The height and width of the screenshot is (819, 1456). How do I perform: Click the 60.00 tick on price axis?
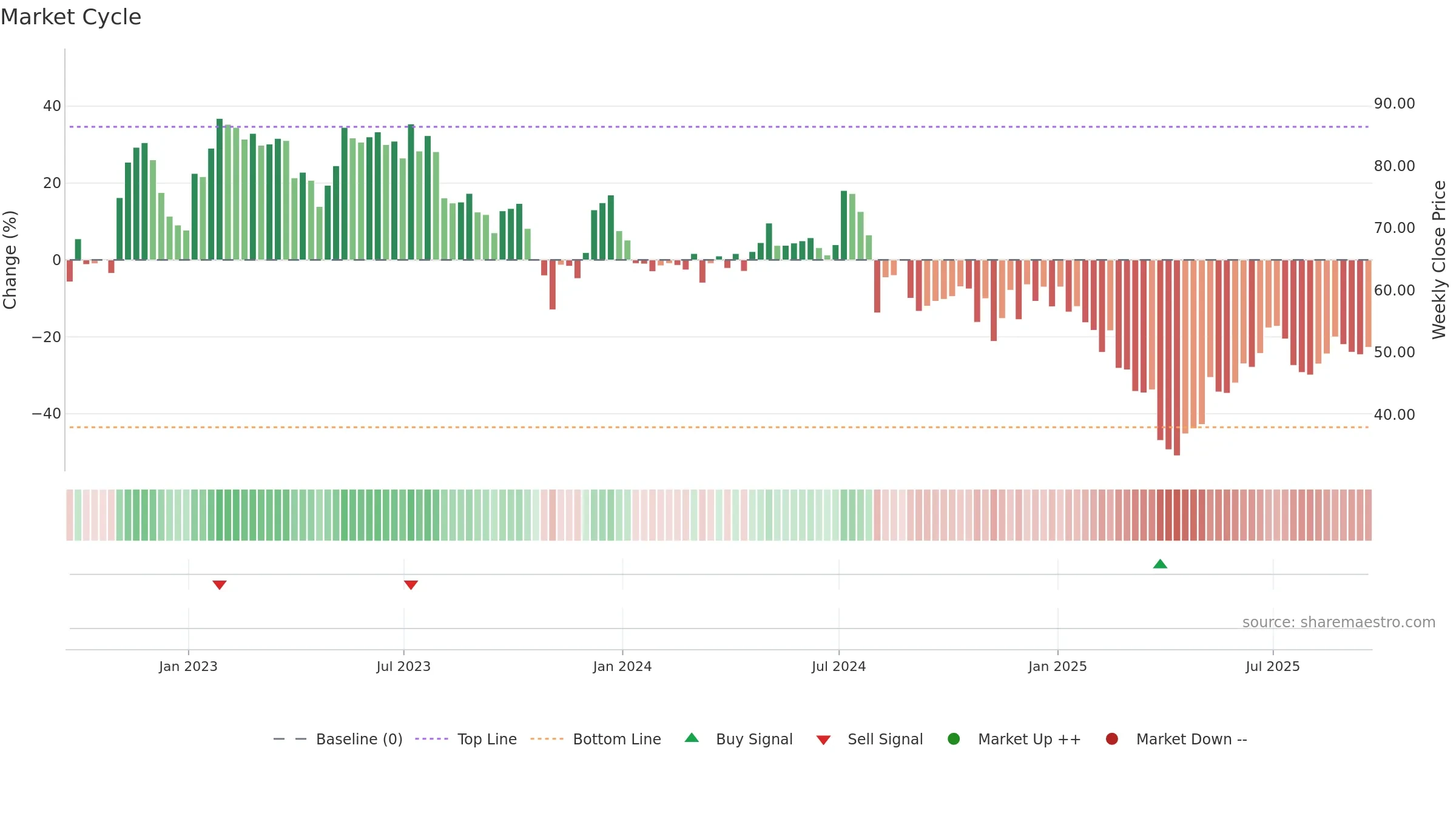[x=1394, y=290]
